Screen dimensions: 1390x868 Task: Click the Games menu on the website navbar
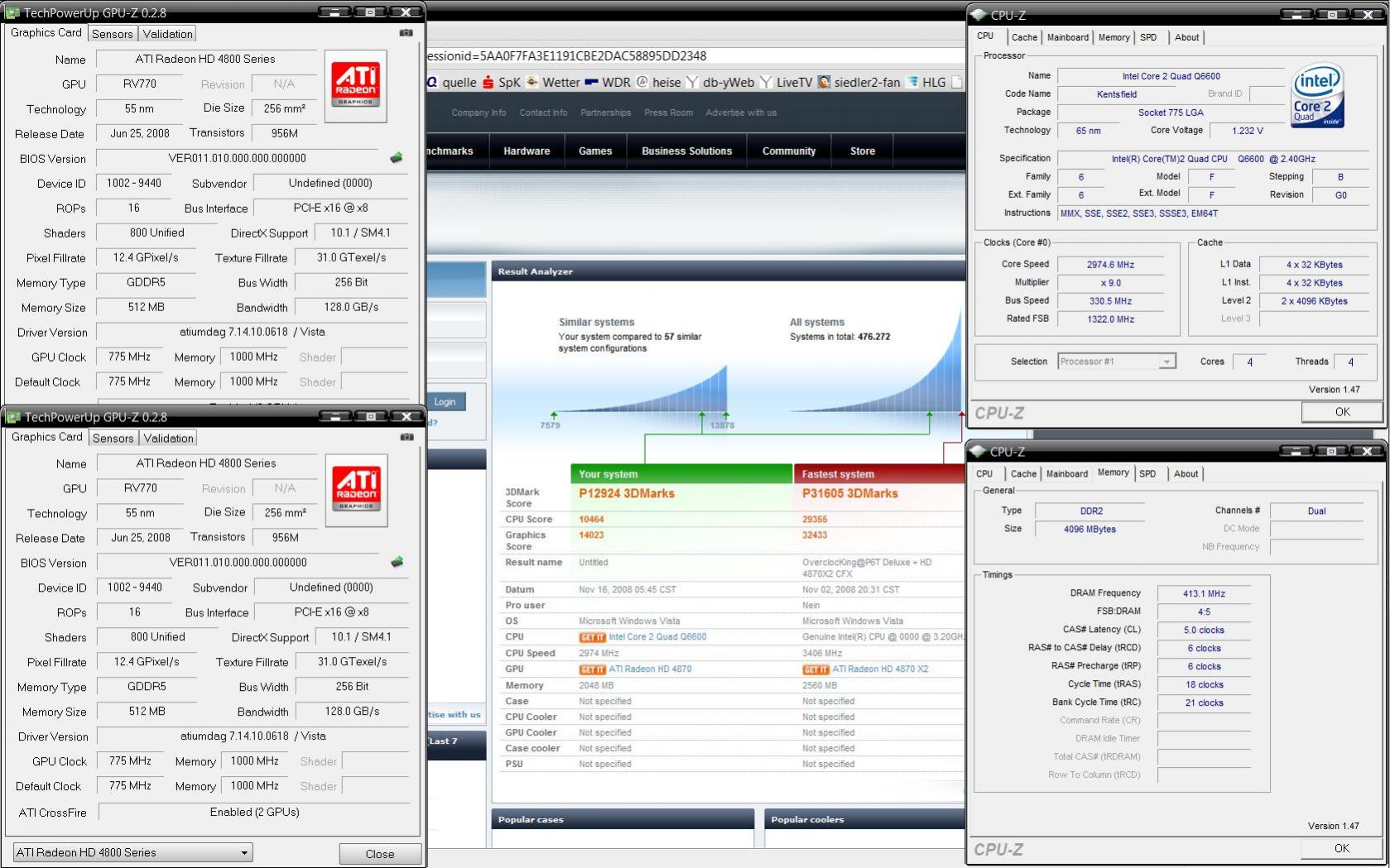click(x=595, y=151)
